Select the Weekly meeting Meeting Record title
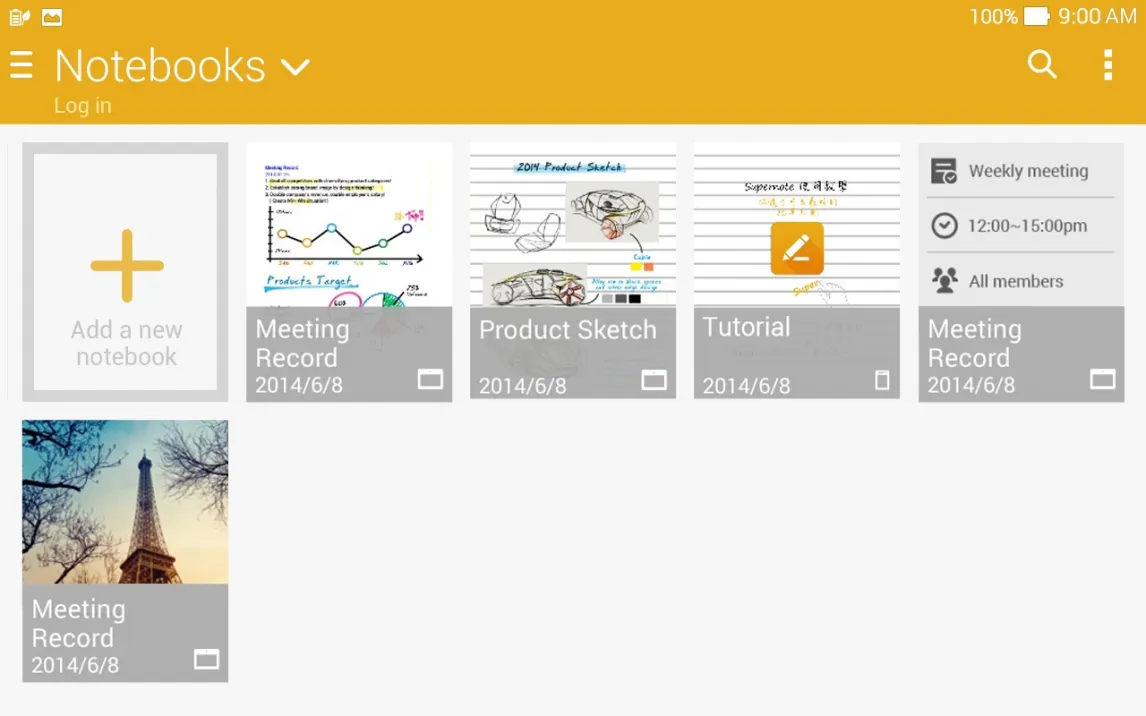The height and width of the screenshot is (716, 1146). (974, 343)
